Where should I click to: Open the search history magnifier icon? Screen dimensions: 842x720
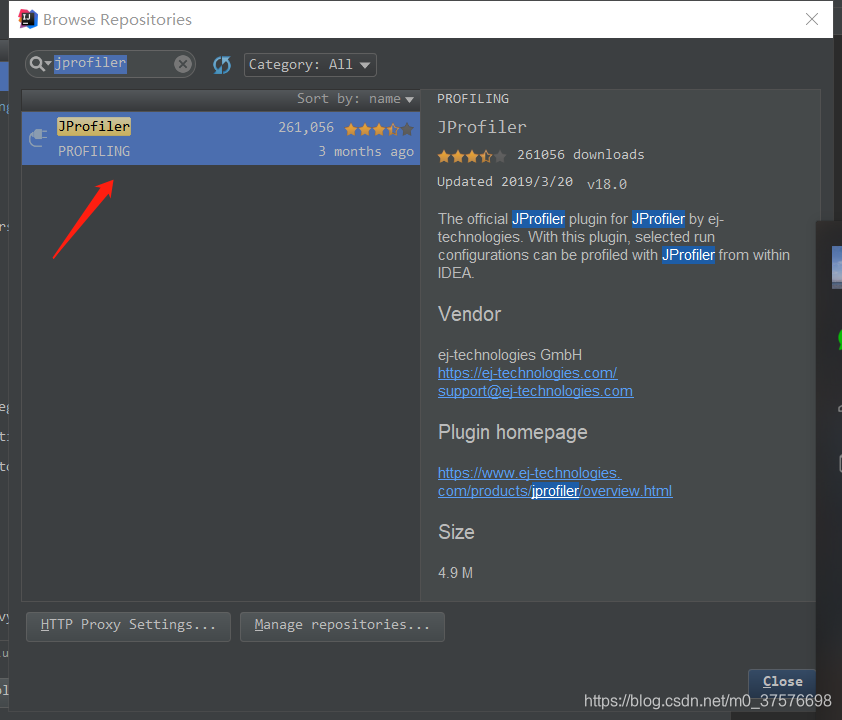(x=40, y=64)
